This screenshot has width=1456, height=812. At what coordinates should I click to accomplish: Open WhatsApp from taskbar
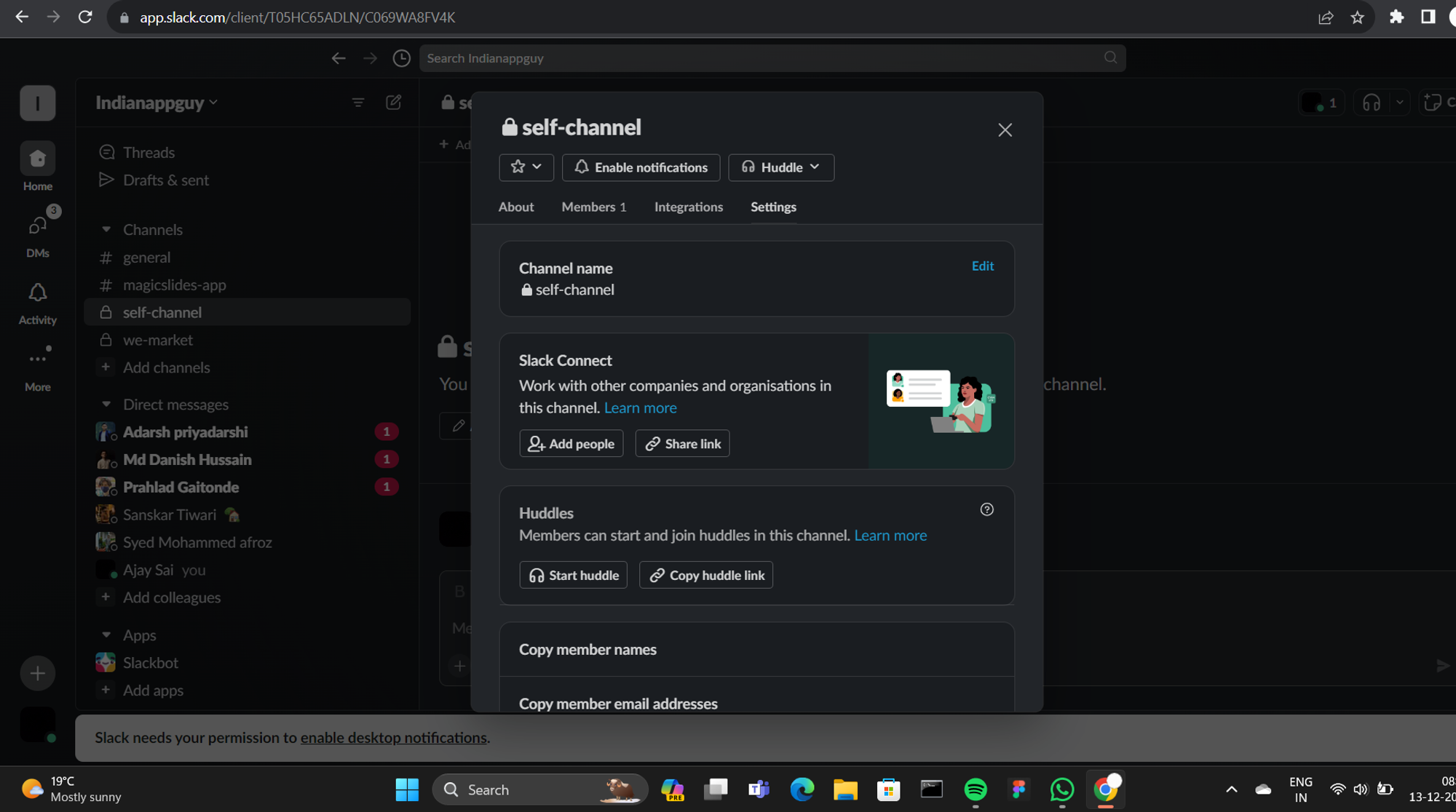pyautogui.click(x=1062, y=789)
